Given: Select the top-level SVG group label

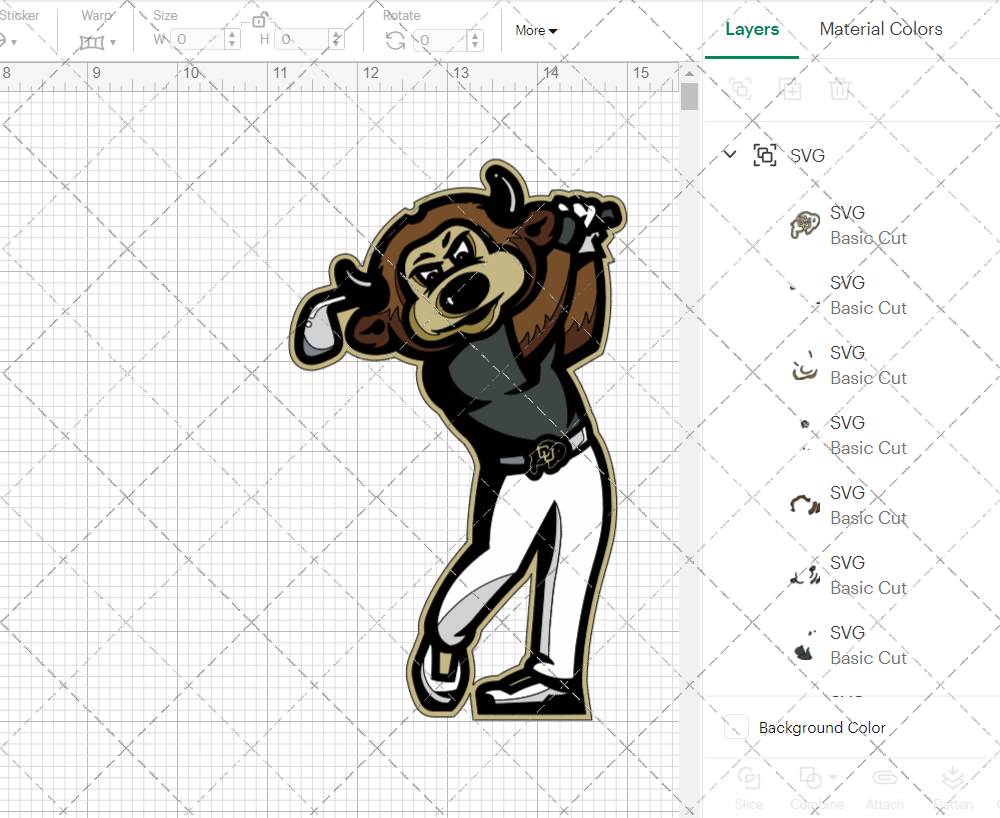Looking at the screenshot, I should pos(807,156).
